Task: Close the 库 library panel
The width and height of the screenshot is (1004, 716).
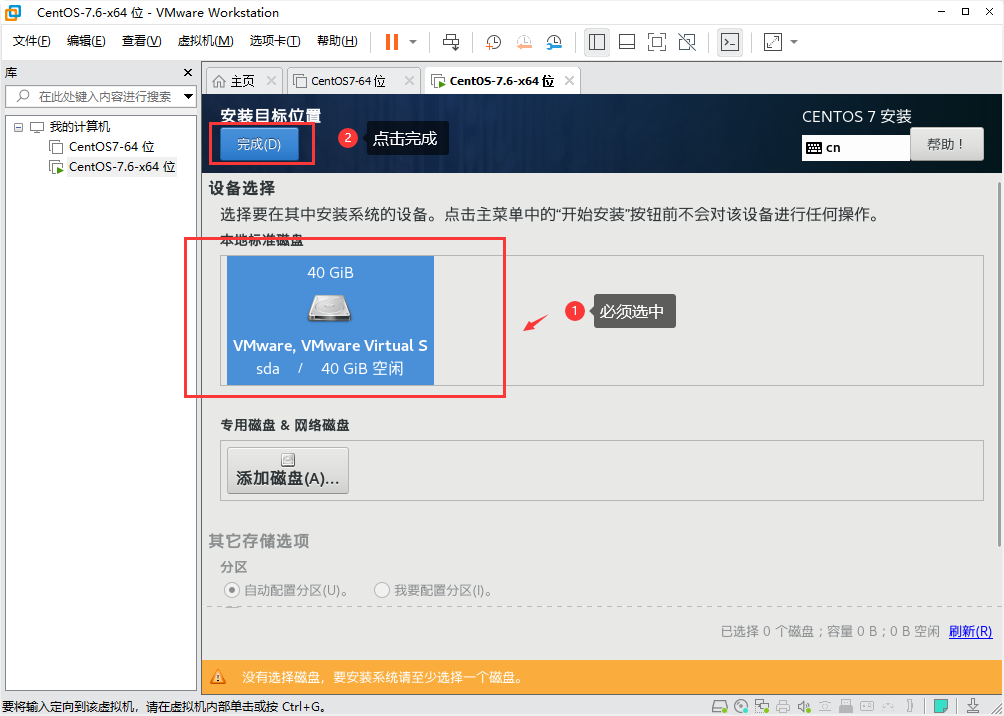Action: pyautogui.click(x=188, y=72)
